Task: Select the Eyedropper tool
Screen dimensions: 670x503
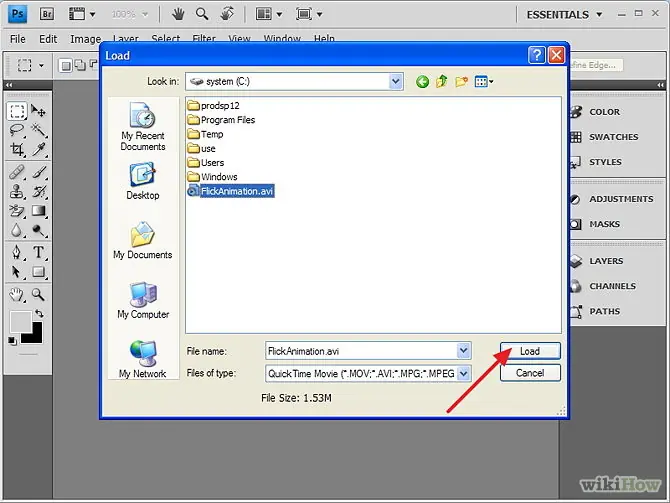Action: pyautogui.click(x=38, y=149)
